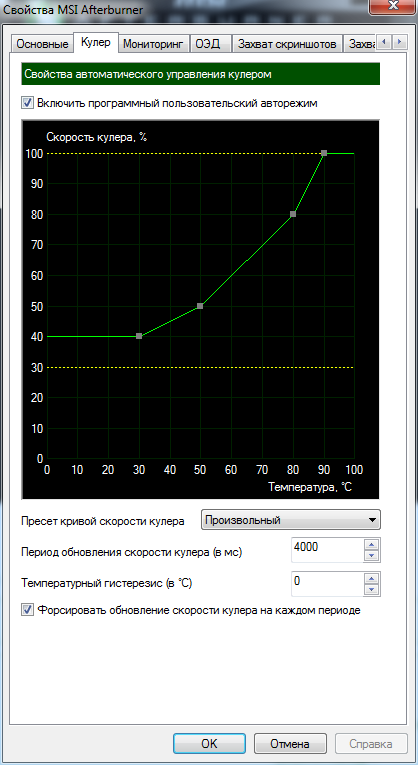
Task: Click the update period field showing 4000
Action: (x=327, y=550)
